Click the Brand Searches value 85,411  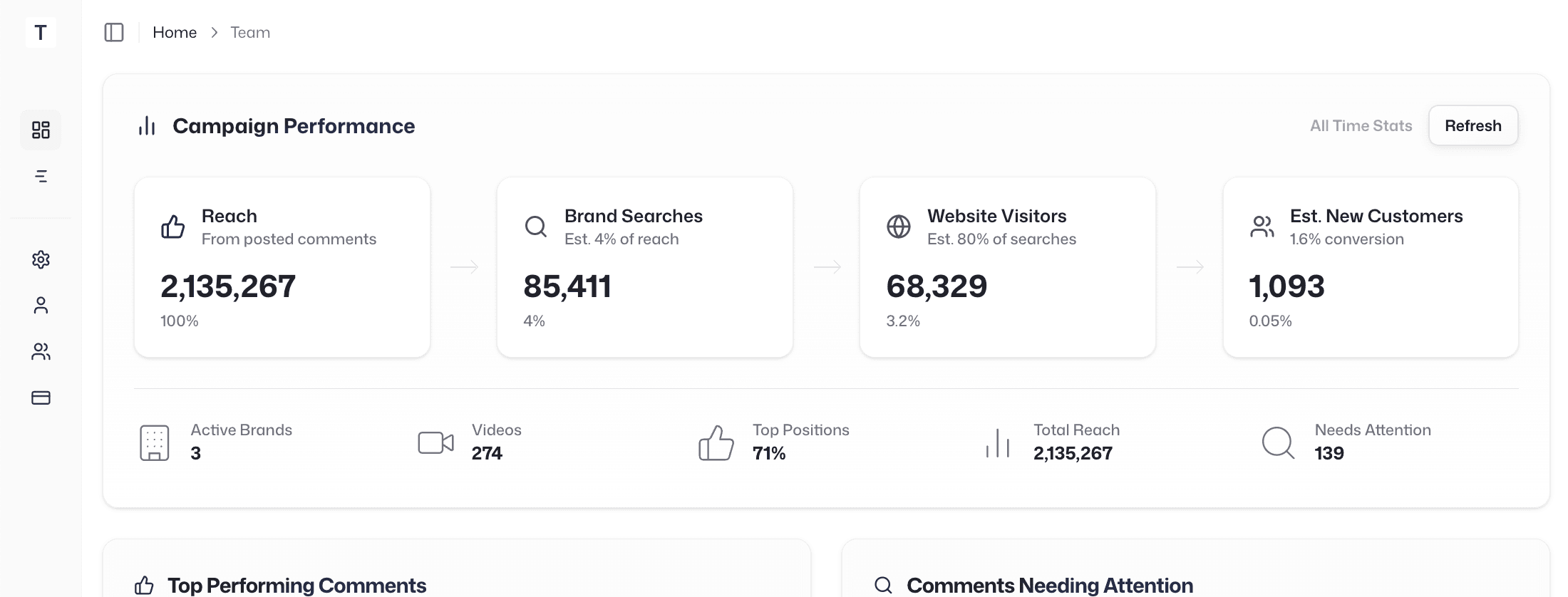[x=567, y=286]
